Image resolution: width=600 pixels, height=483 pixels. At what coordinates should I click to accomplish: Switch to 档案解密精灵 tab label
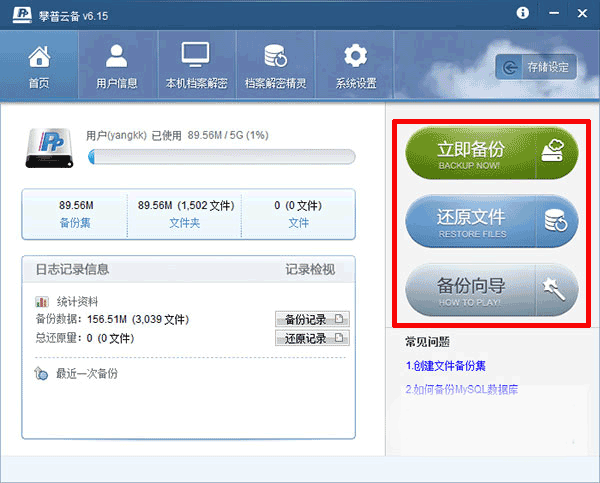(x=276, y=83)
